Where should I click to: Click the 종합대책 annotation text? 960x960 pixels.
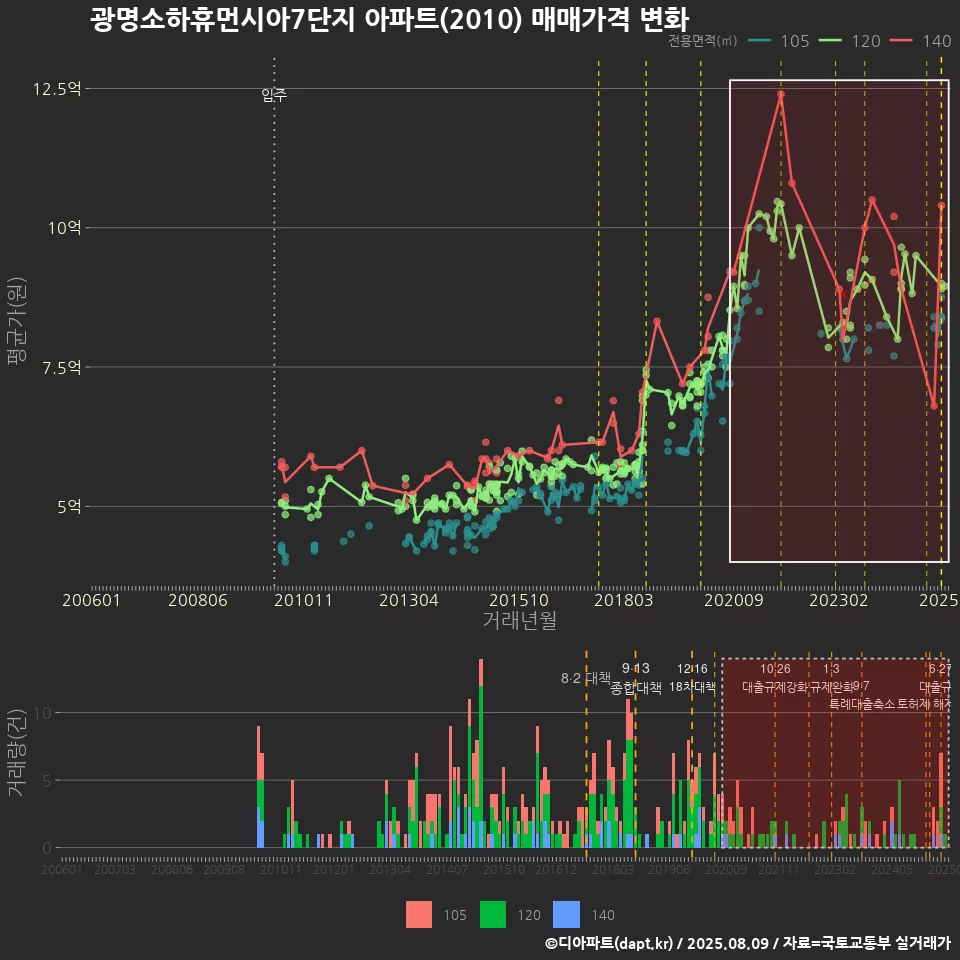[x=636, y=688]
